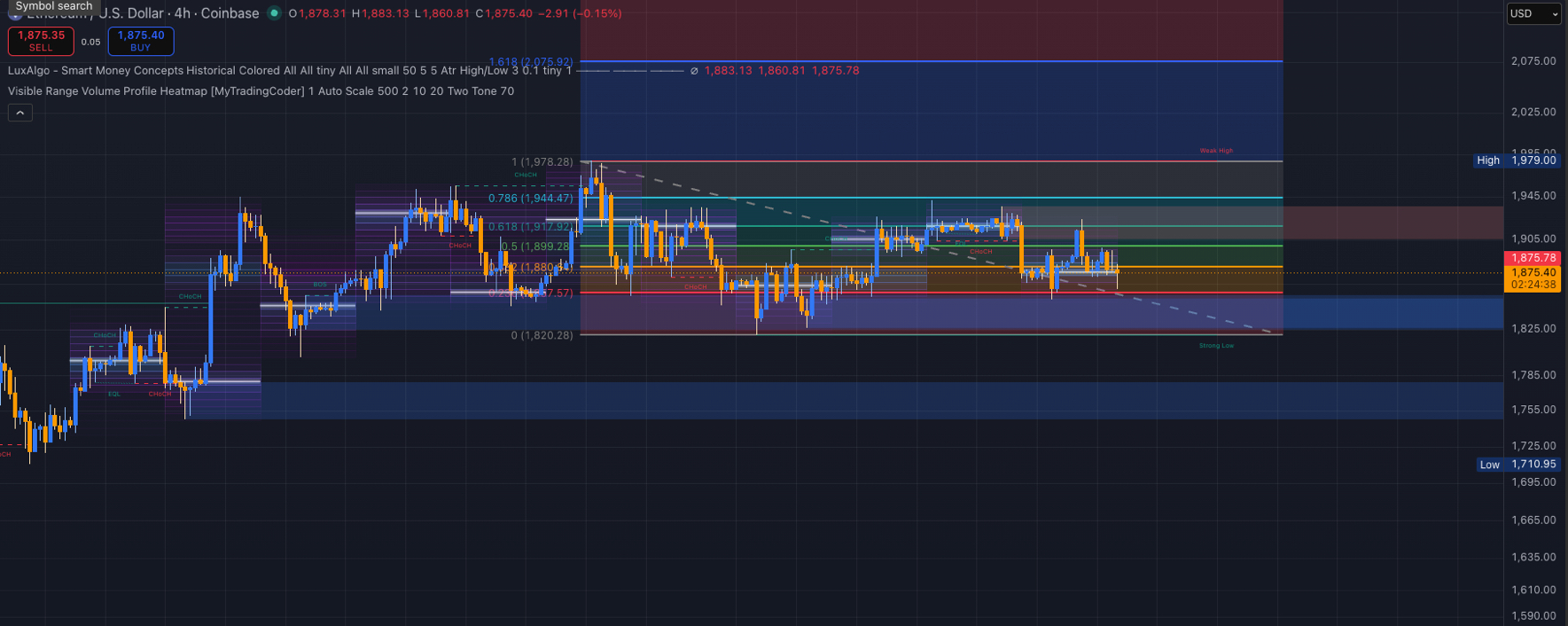Click the open value O1,878.31

click(317, 13)
